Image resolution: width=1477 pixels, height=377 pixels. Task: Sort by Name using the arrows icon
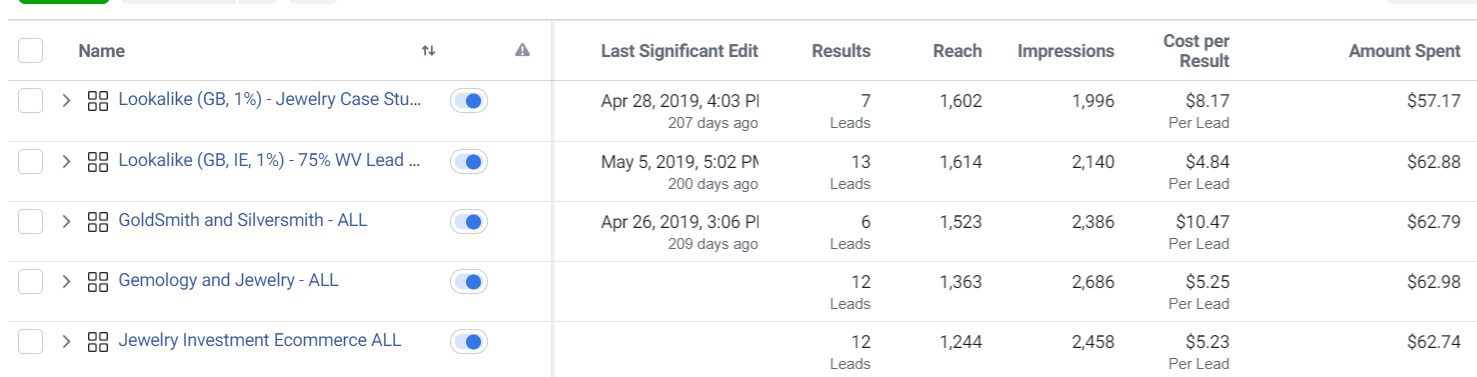(428, 51)
